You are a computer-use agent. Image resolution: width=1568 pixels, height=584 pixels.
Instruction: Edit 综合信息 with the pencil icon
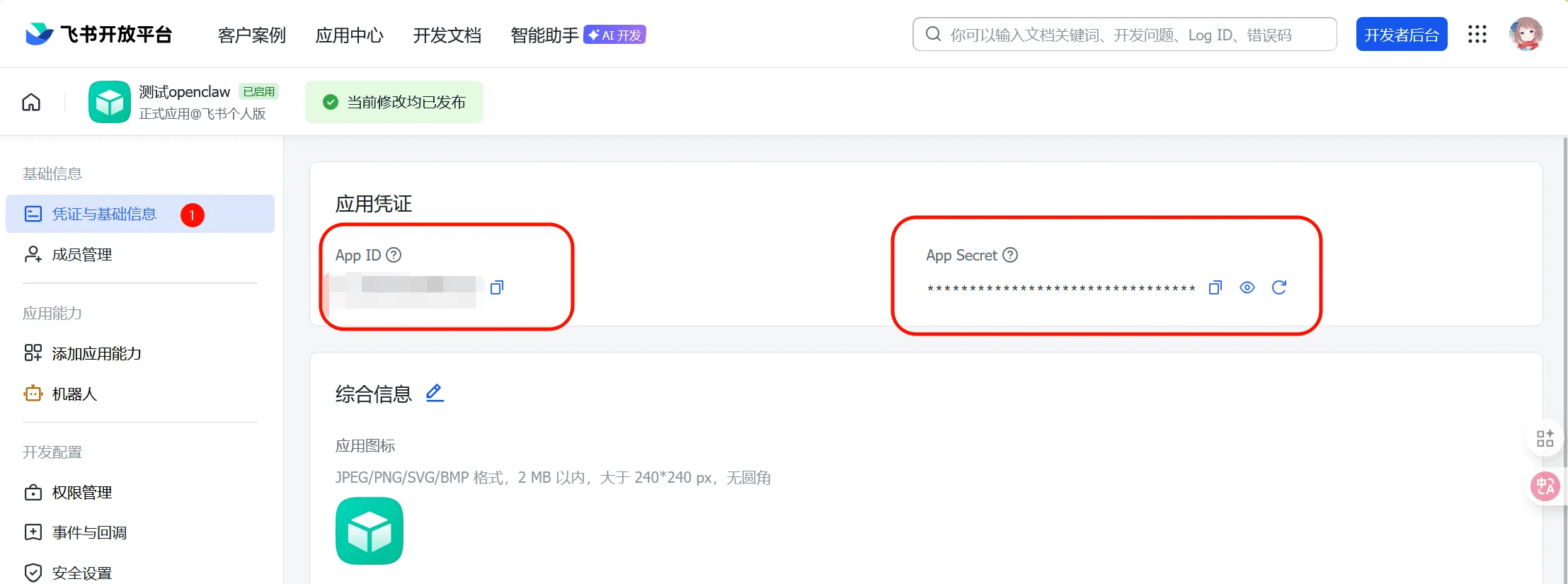[435, 393]
